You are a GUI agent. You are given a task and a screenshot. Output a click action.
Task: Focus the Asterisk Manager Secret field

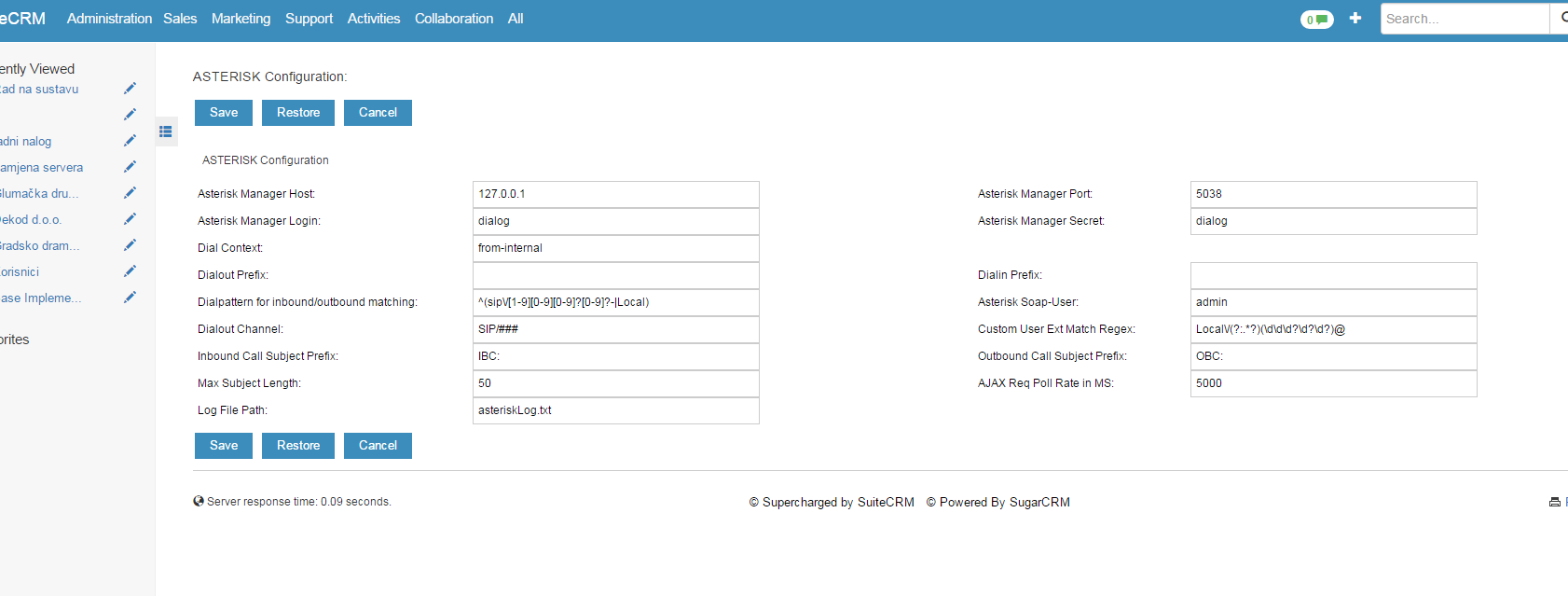point(1334,221)
